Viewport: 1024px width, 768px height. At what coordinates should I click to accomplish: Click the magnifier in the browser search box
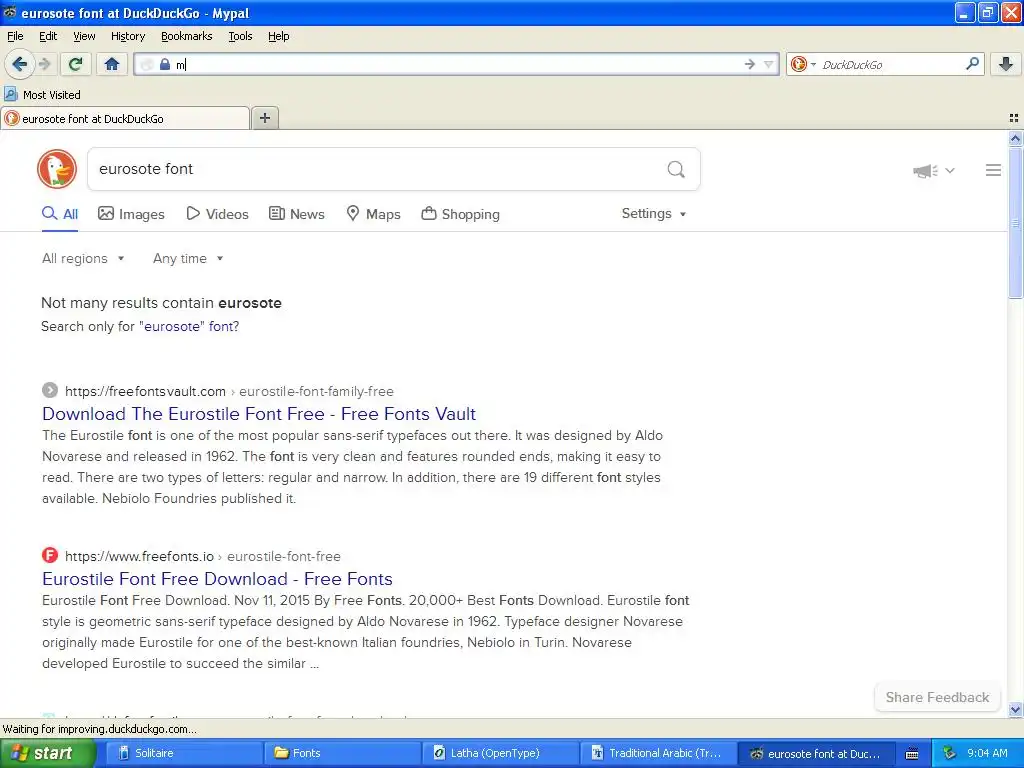point(972,63)
